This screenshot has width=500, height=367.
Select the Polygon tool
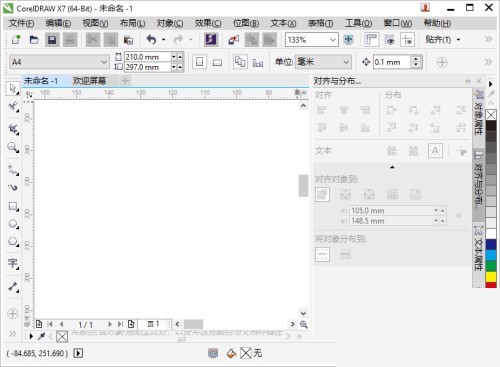click(13, 241)
